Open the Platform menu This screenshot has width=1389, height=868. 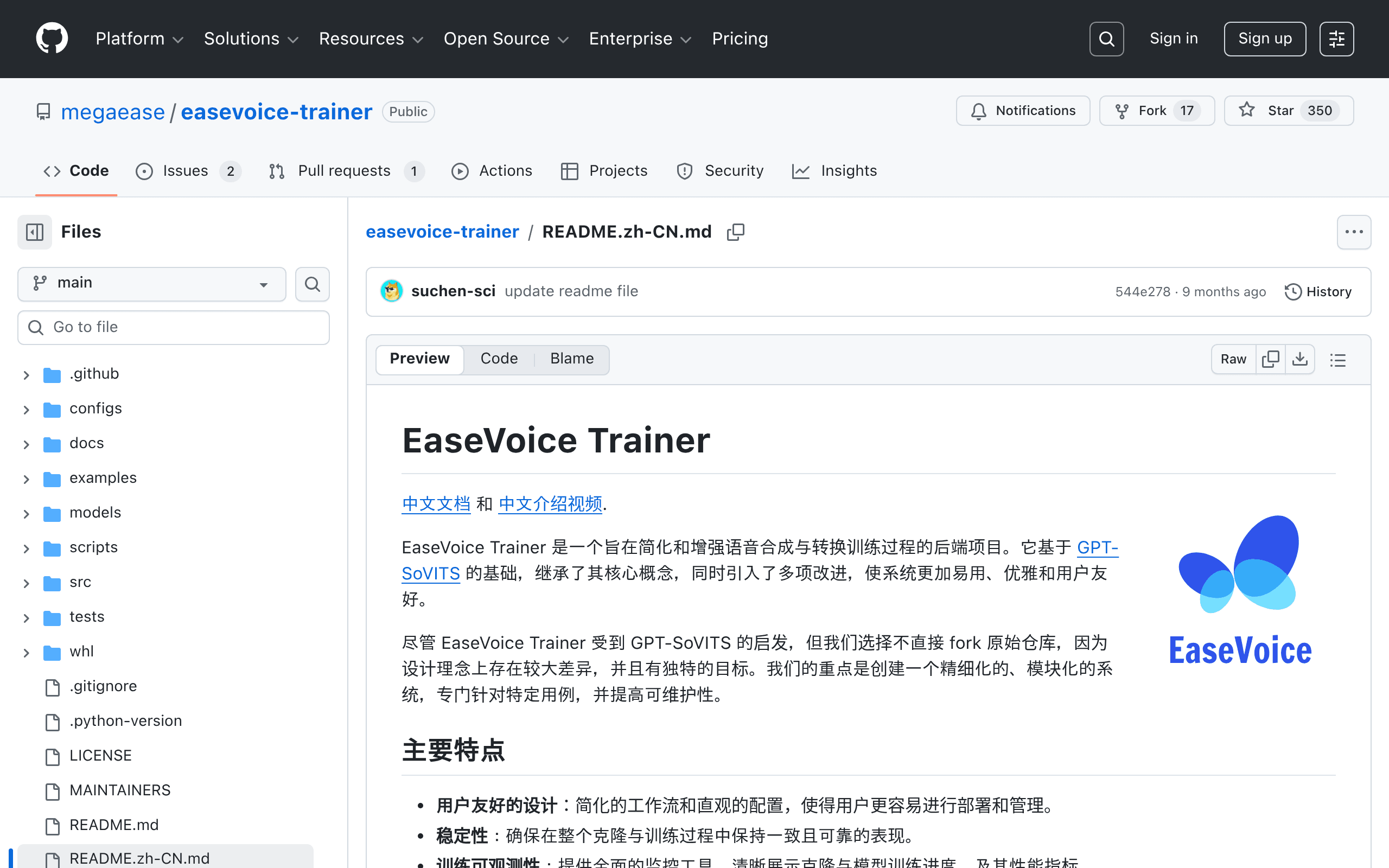(x=139, y=39)
